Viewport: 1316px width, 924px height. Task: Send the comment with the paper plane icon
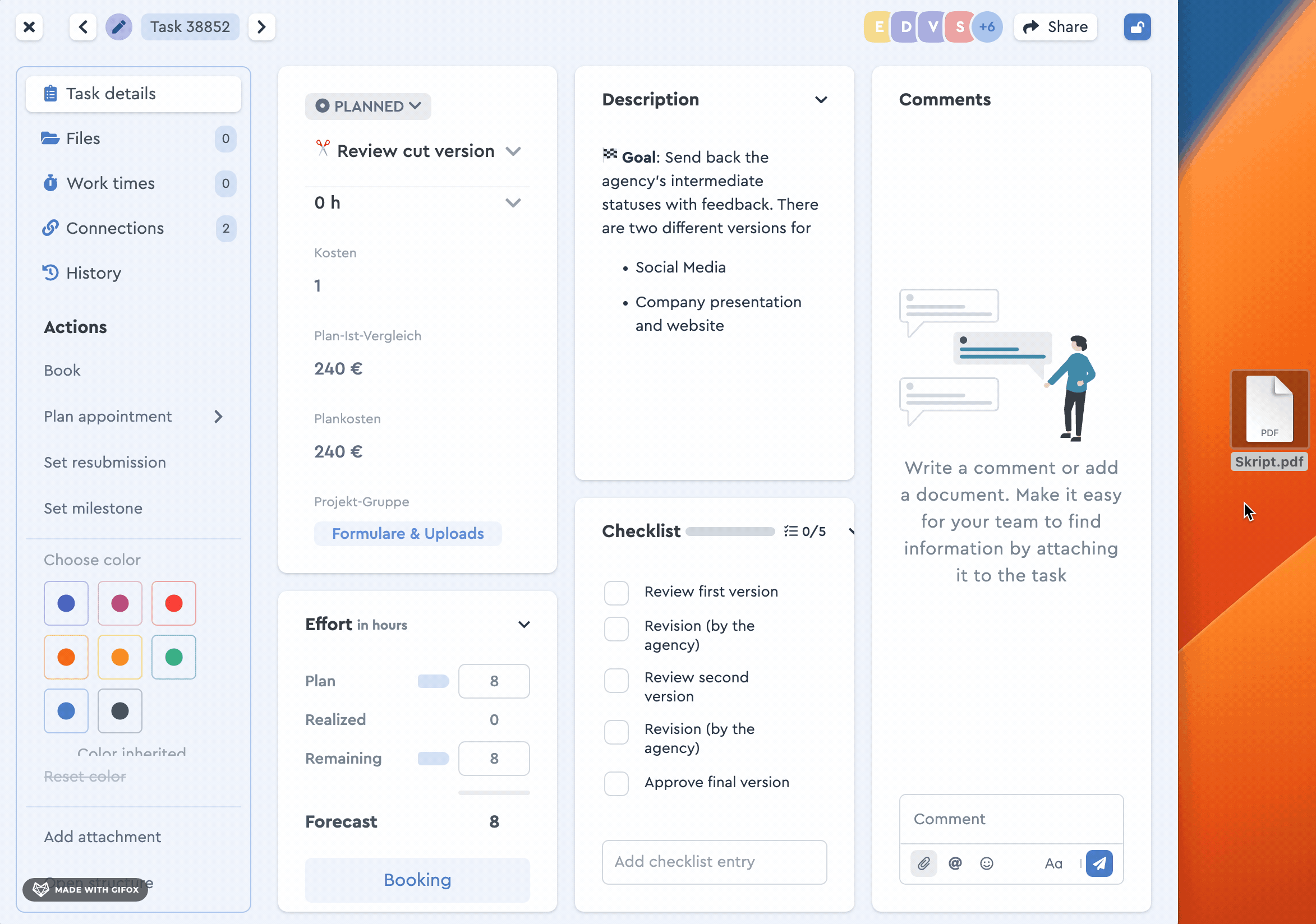coord(1099,863)
